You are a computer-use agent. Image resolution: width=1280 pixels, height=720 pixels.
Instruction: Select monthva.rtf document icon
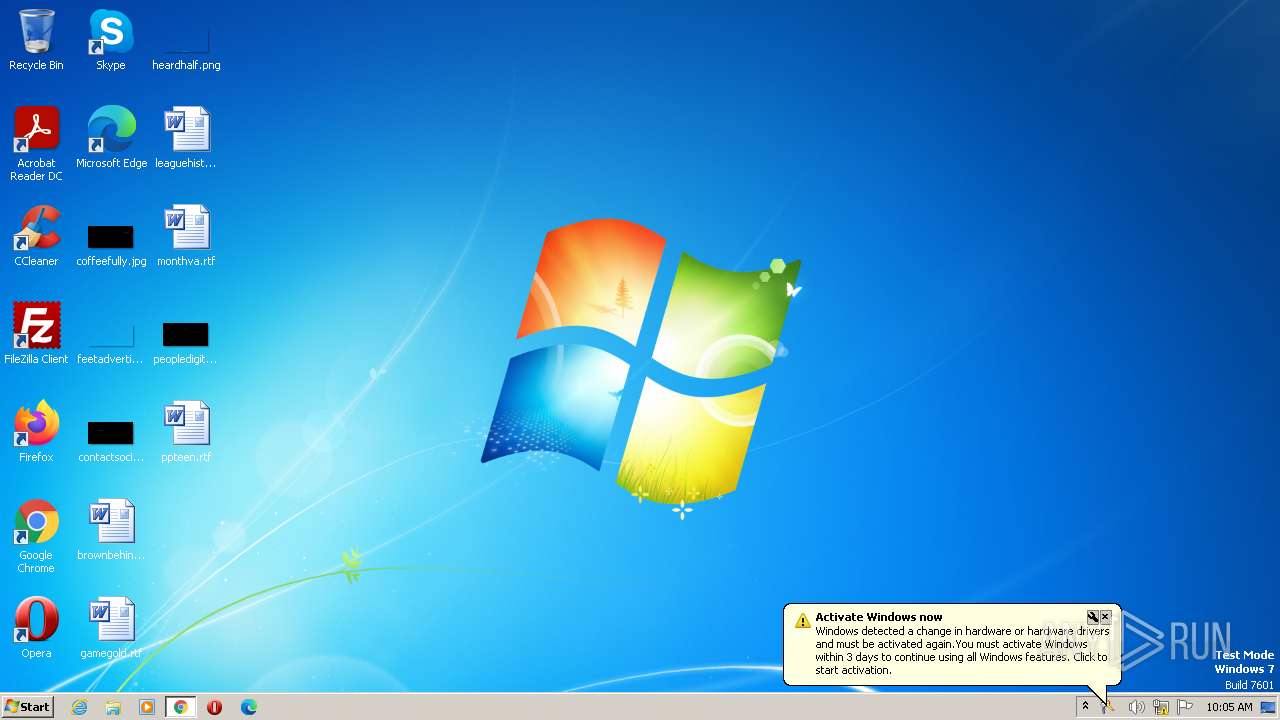(186, 236)
